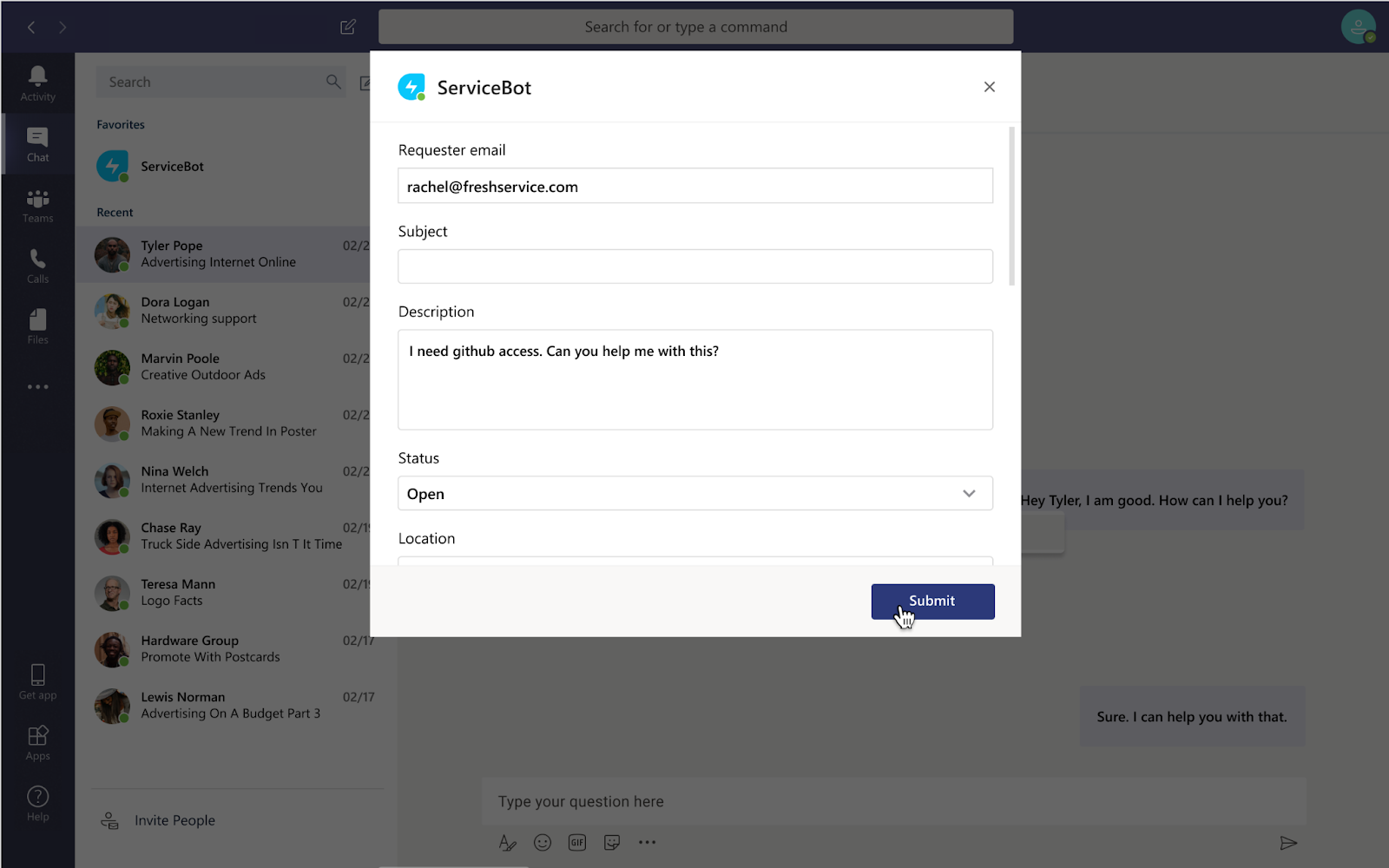
Task: Click the Invite People icon
Action: (x=109, y=820)
